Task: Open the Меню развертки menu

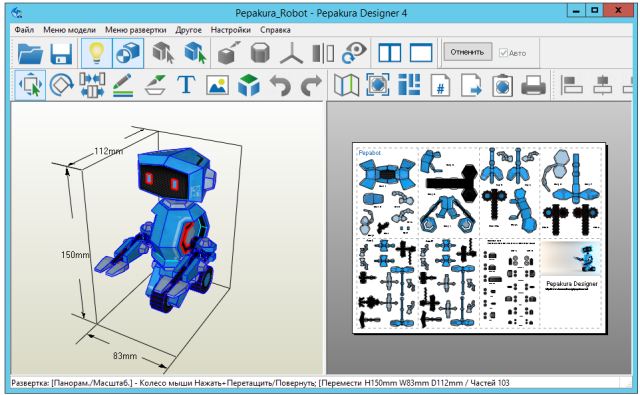Action: point(136,30)
